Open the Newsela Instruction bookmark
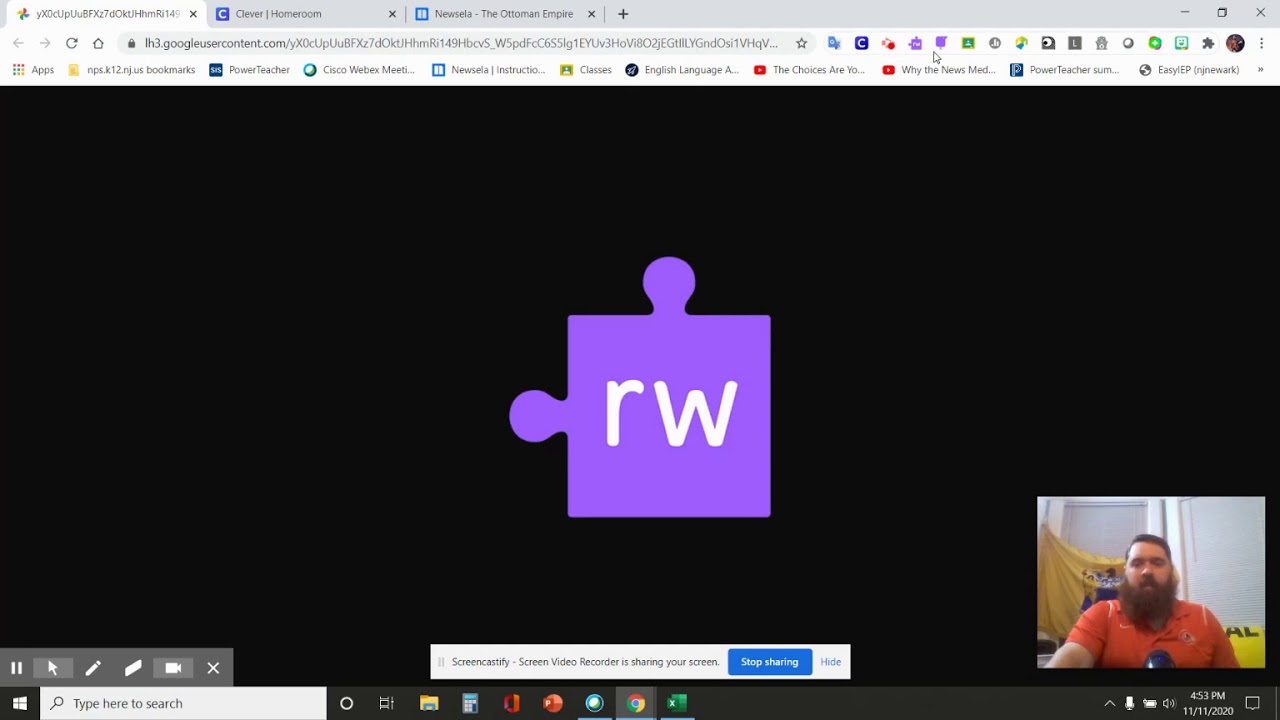Image resolution: width=1280 pixels, height=720 pixels. pyautogui.click(x=488, y=70)
